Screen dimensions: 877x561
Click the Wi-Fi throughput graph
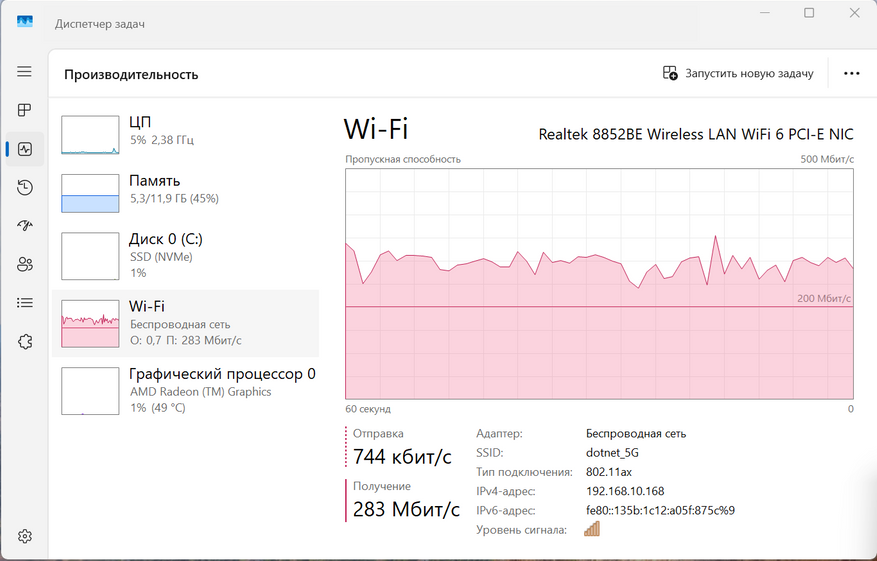click(x=599, y=285)
